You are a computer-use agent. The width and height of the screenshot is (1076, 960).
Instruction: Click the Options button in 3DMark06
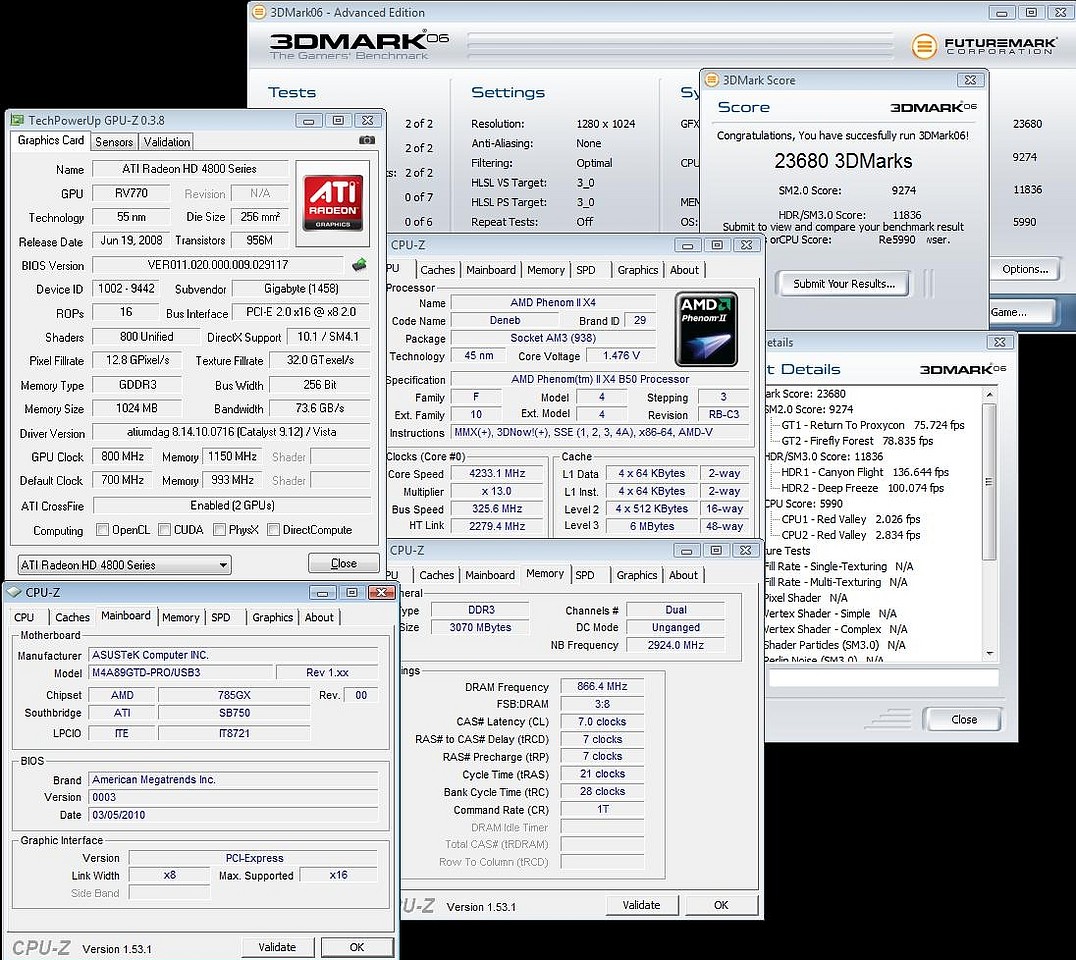[x=1025, y=269]
